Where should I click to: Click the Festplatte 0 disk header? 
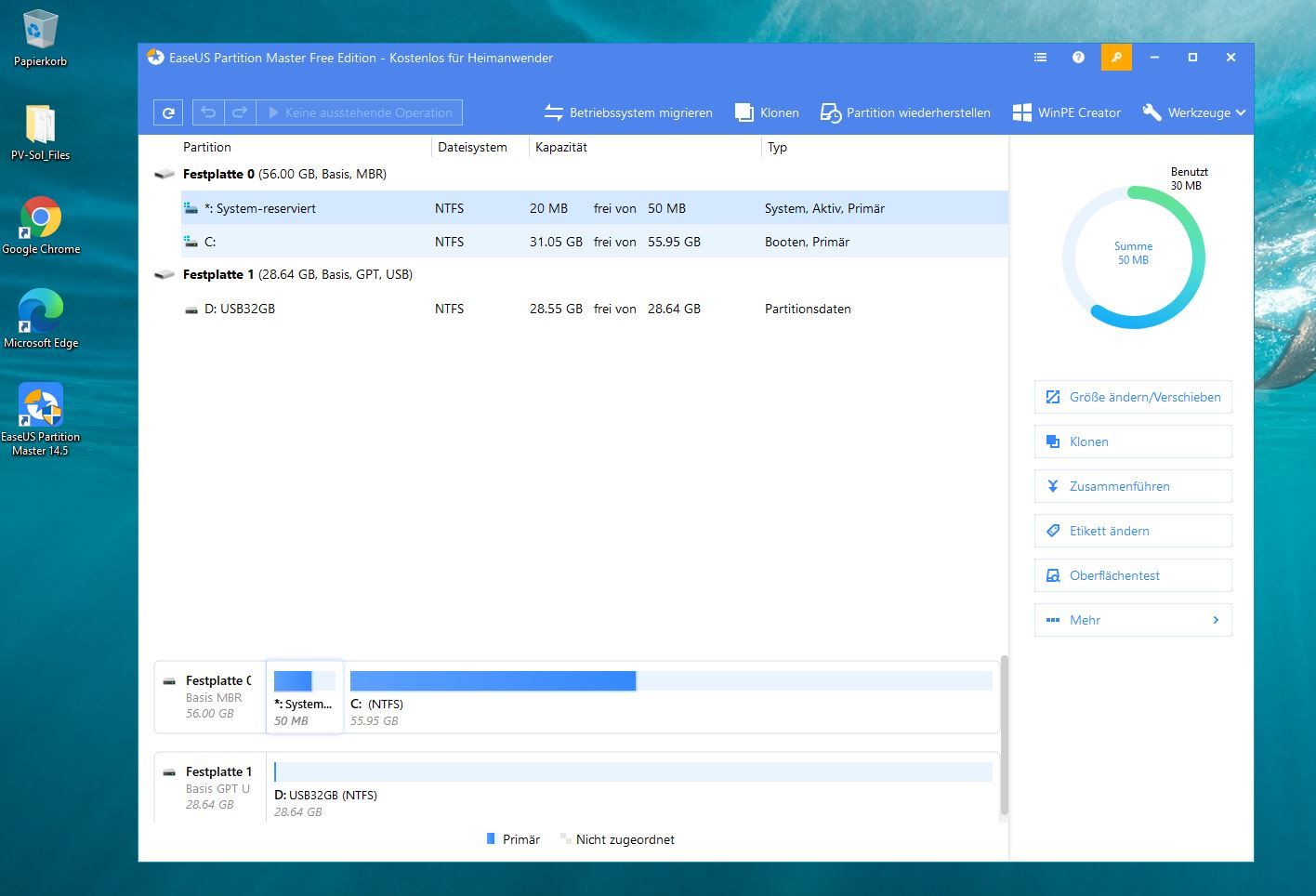pyautogui.click(x=284, y=174)
